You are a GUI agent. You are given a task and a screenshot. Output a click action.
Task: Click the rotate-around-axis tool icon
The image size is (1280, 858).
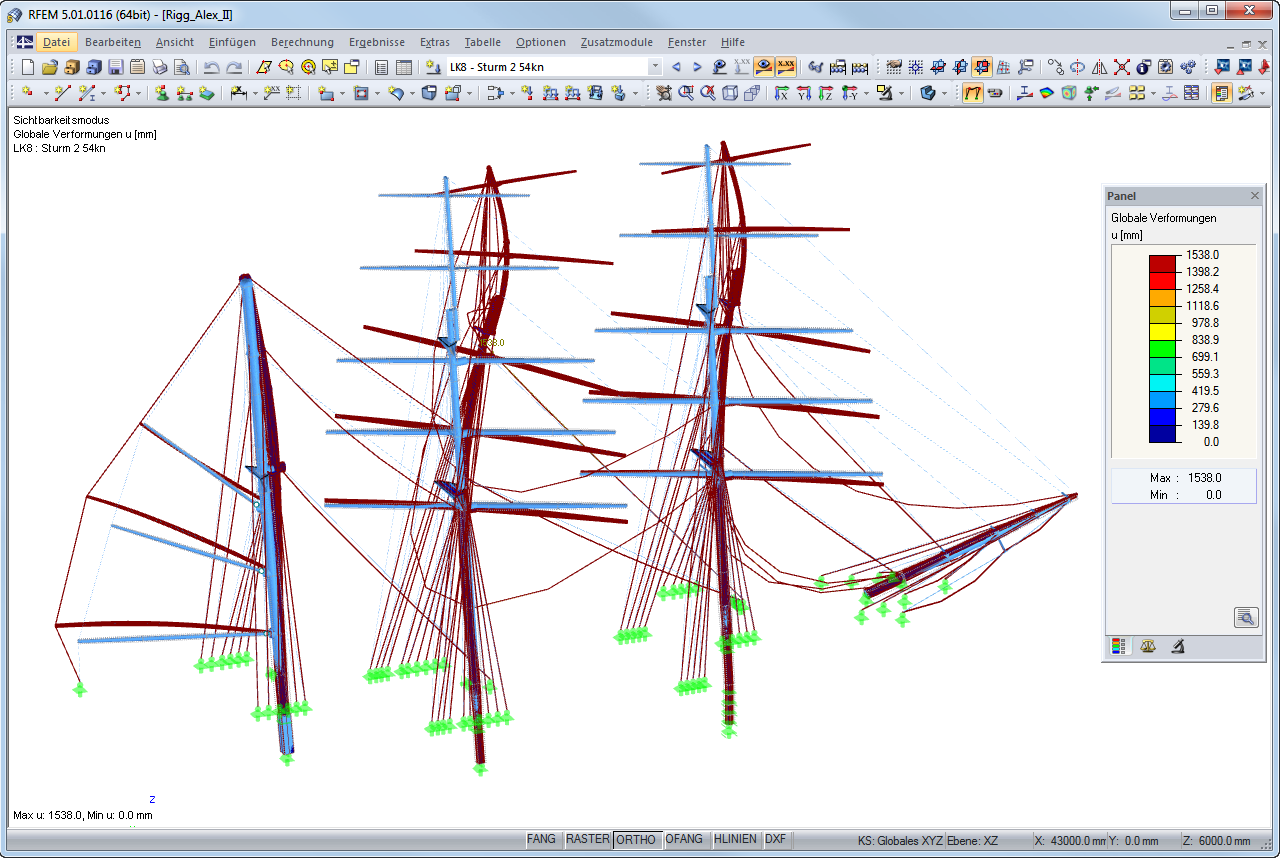point(1078,67)
